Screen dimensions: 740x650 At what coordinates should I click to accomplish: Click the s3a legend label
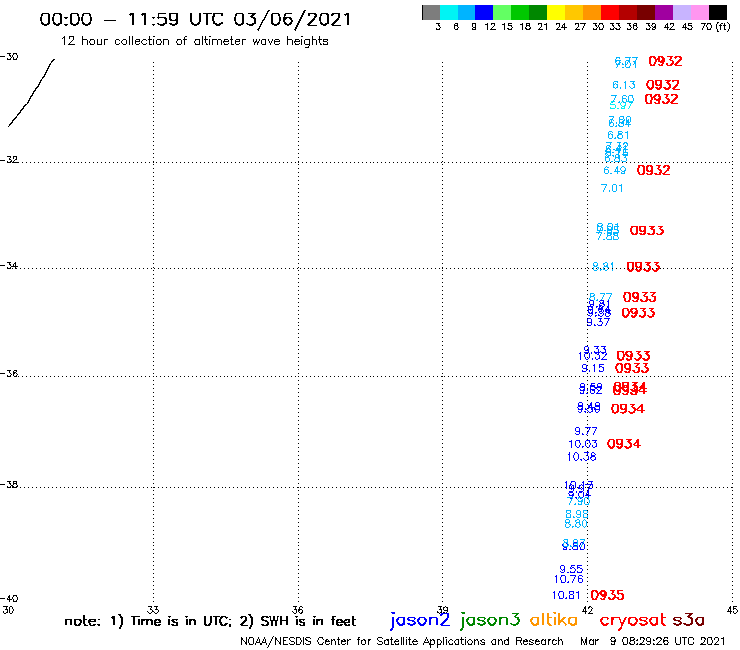689,620
